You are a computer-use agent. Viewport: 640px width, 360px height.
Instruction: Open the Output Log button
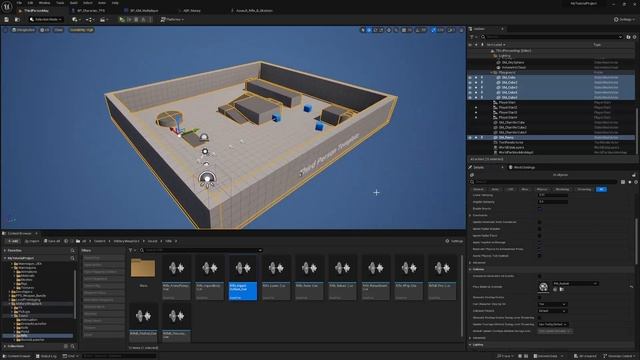pos(46,356)
